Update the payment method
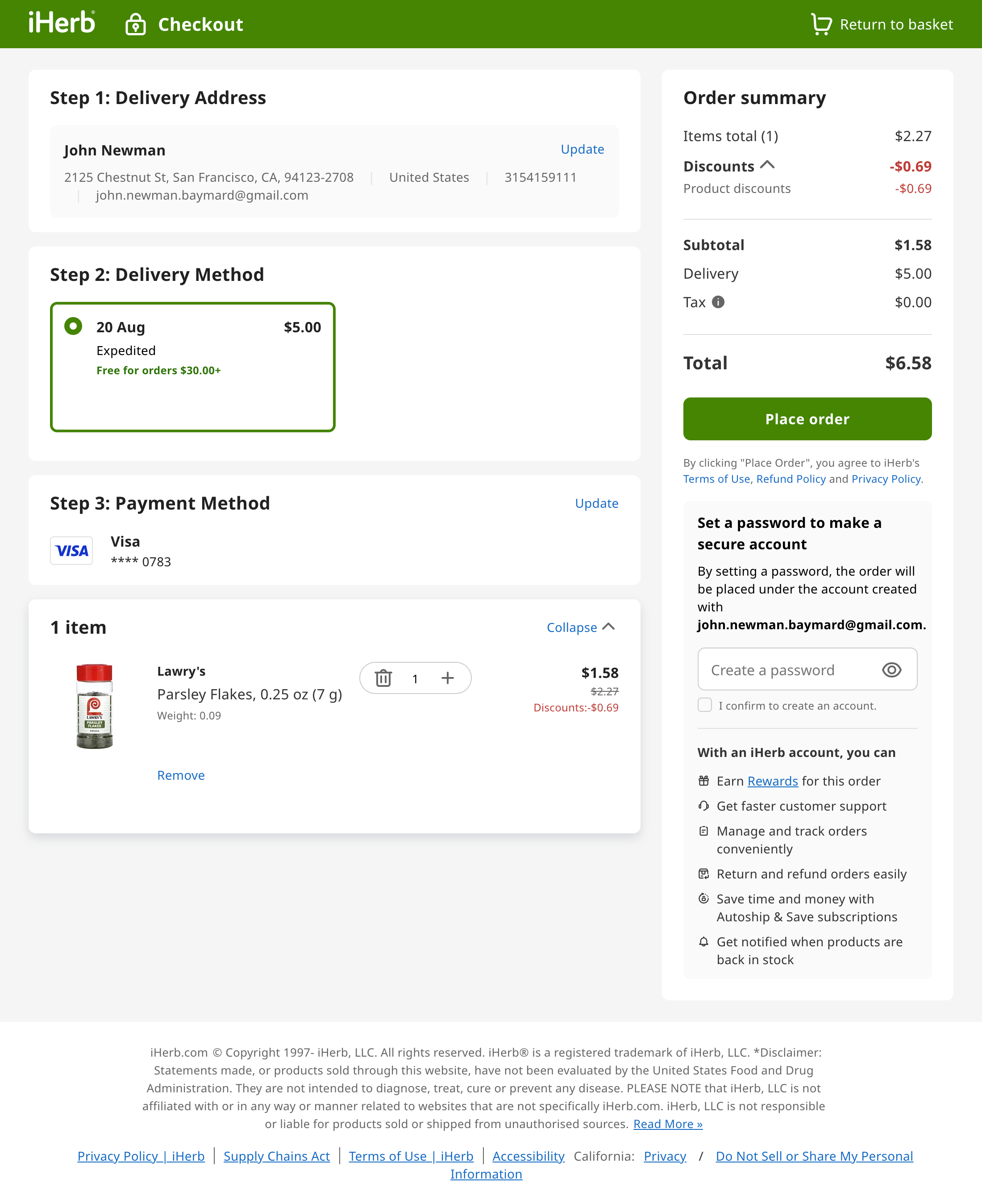 597,503
